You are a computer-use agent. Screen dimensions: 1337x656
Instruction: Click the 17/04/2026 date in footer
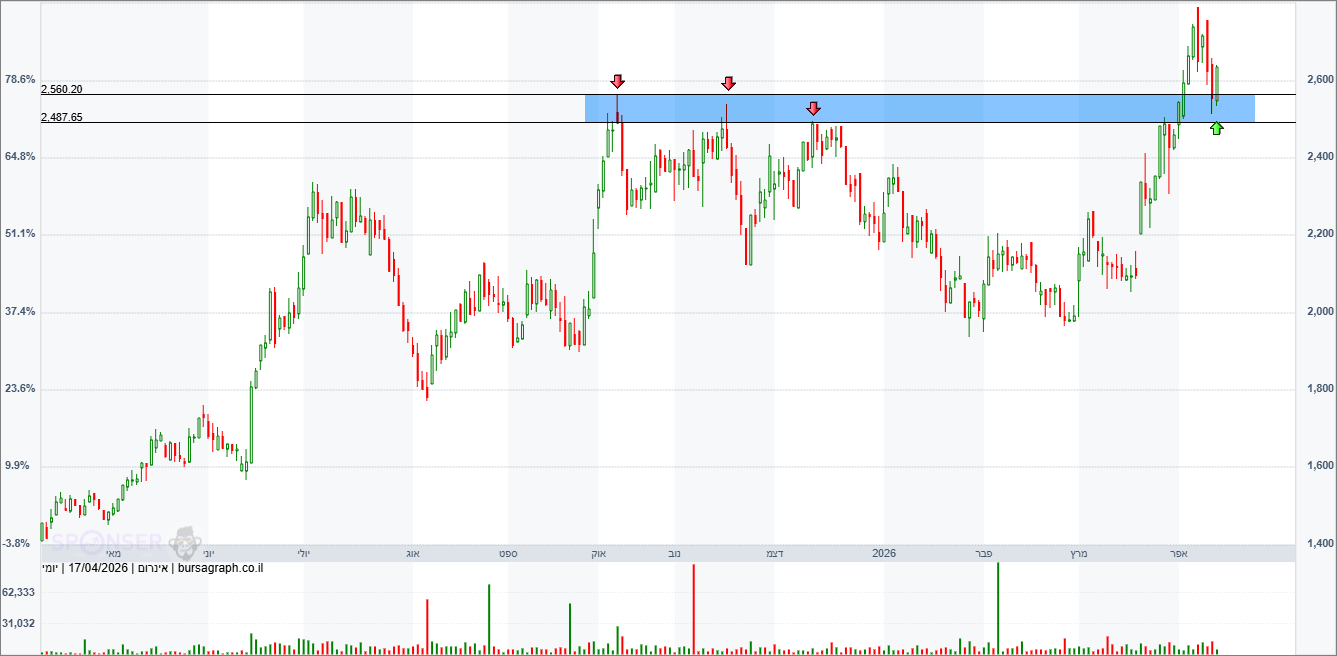[x=97, y=568]
